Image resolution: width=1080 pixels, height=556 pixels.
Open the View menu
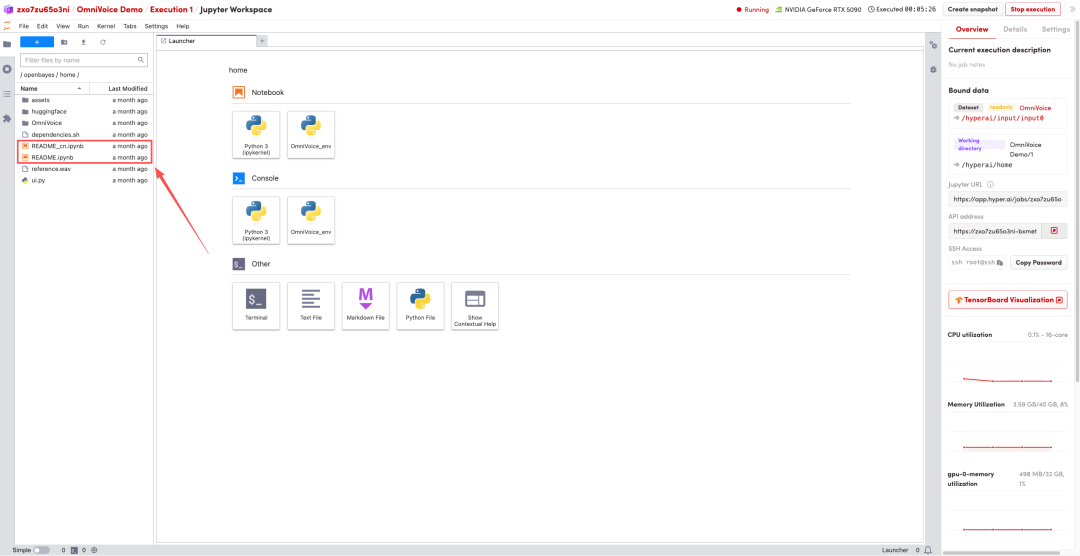coord(63,26)
